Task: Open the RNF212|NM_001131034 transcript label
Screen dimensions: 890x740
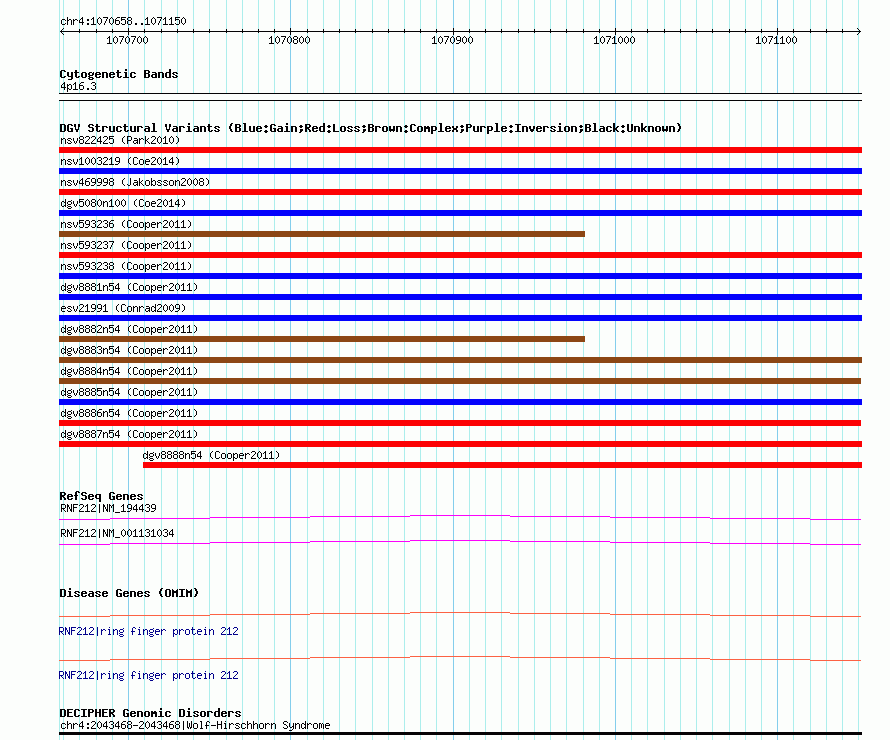Action: (x=117, y=533)
